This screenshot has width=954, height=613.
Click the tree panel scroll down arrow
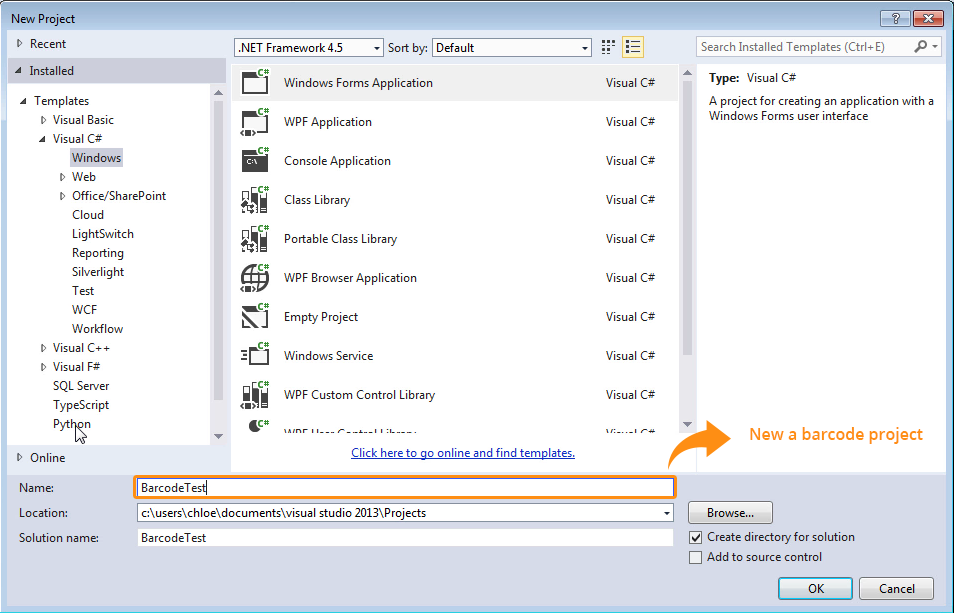click(x=218, y=436)
